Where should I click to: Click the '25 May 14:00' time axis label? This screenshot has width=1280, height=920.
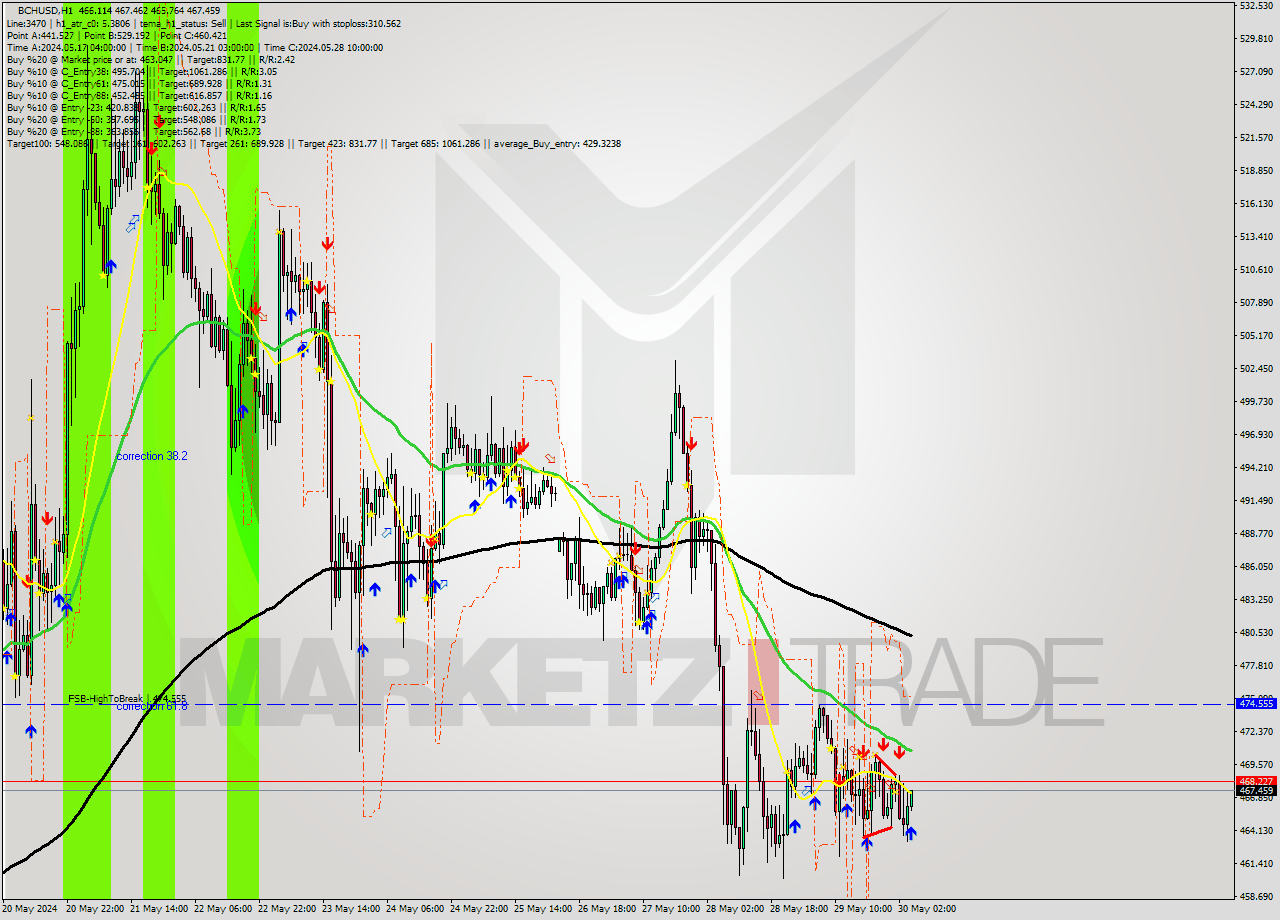tap(543, 909)
